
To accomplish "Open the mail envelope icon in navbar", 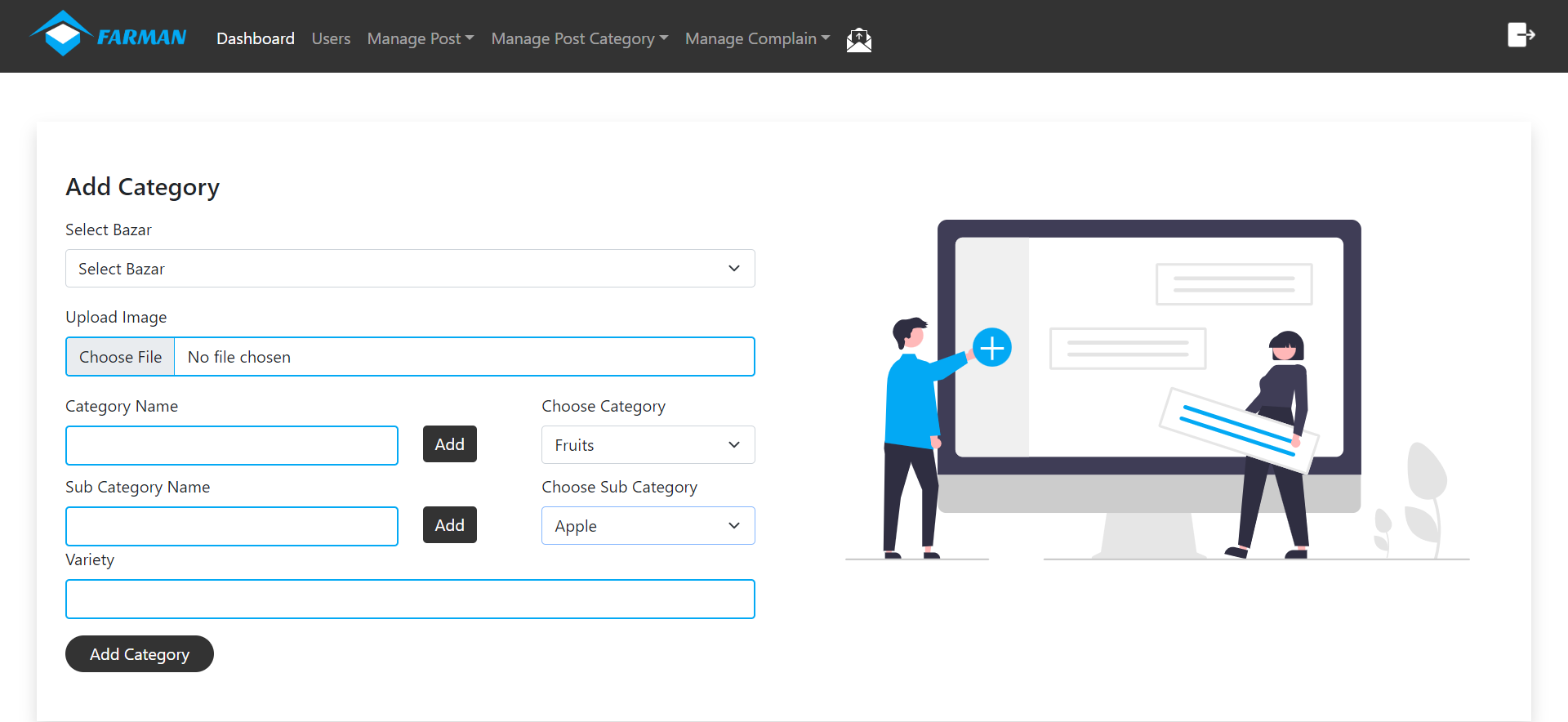I will (858, 39).
